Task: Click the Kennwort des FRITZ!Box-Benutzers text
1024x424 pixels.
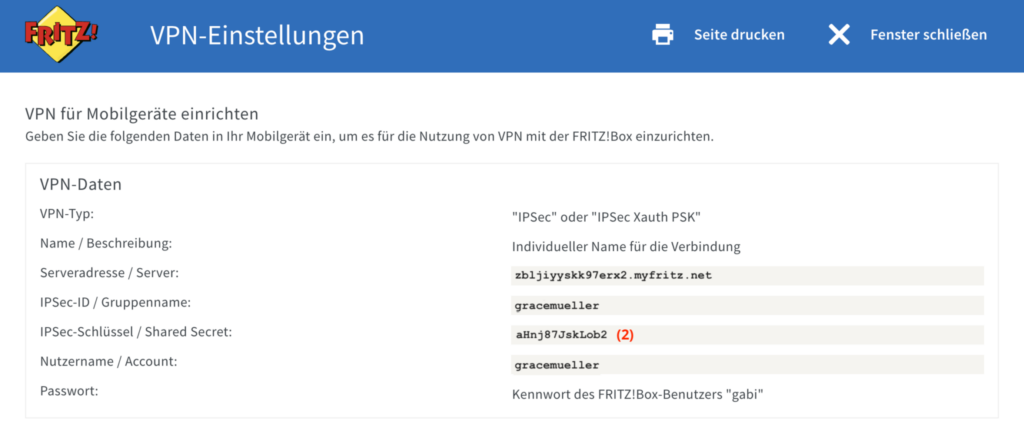Action: coord(637,395)
